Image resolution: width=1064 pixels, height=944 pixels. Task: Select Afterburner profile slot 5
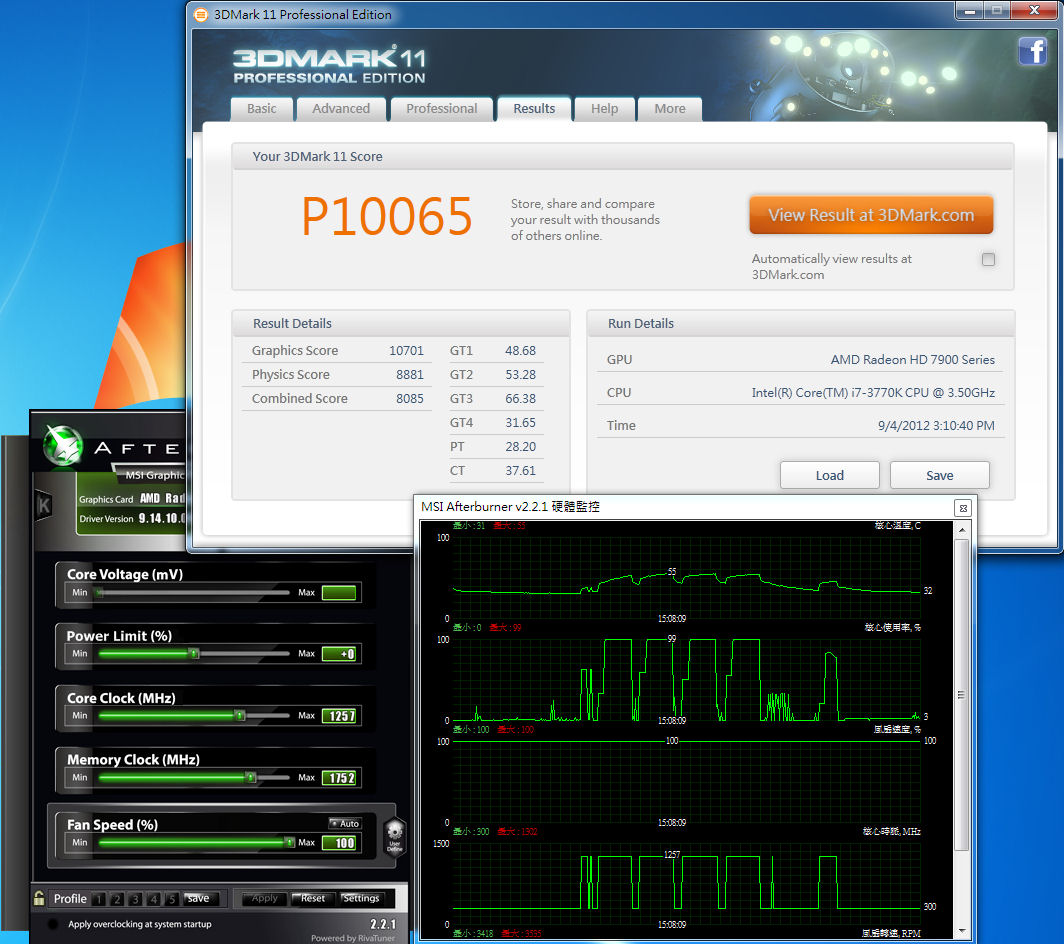click(172, 899)
